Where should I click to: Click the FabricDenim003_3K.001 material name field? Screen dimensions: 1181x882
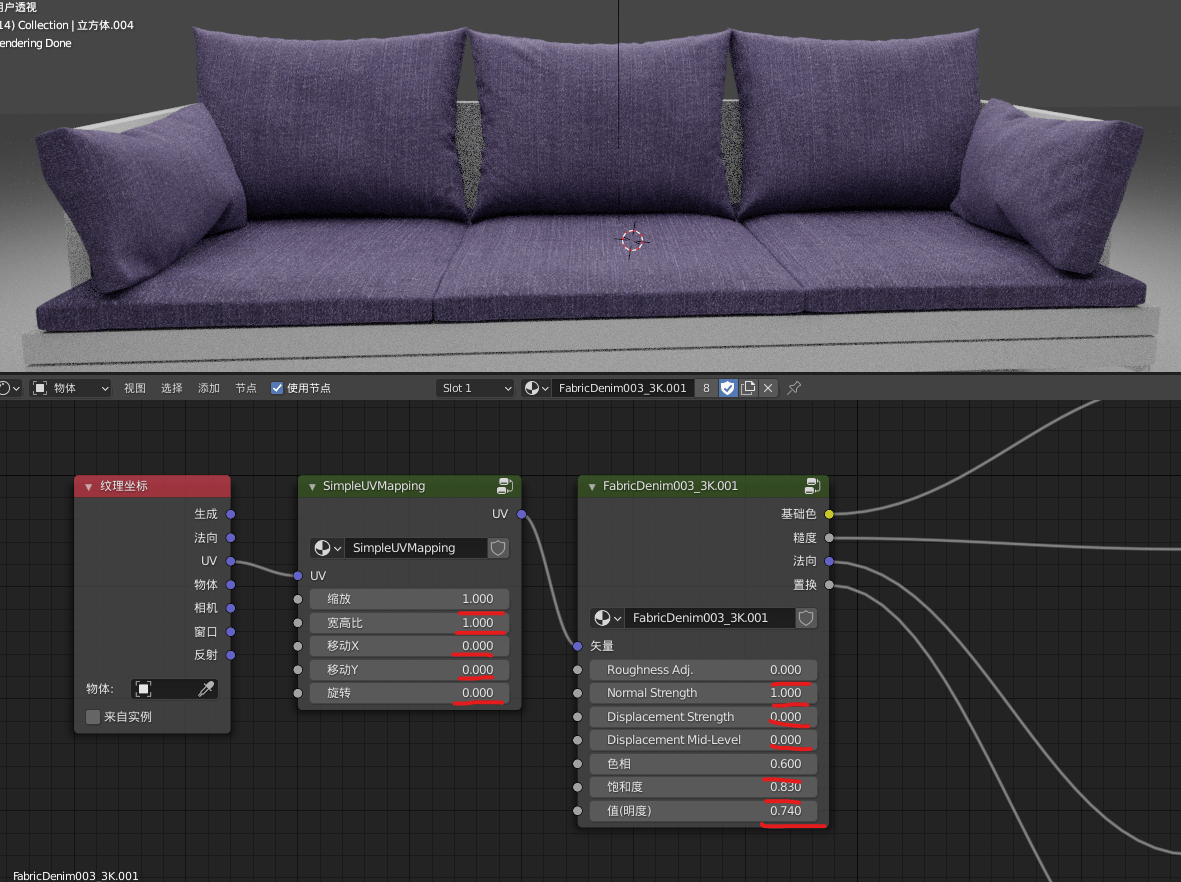point(622,388)
